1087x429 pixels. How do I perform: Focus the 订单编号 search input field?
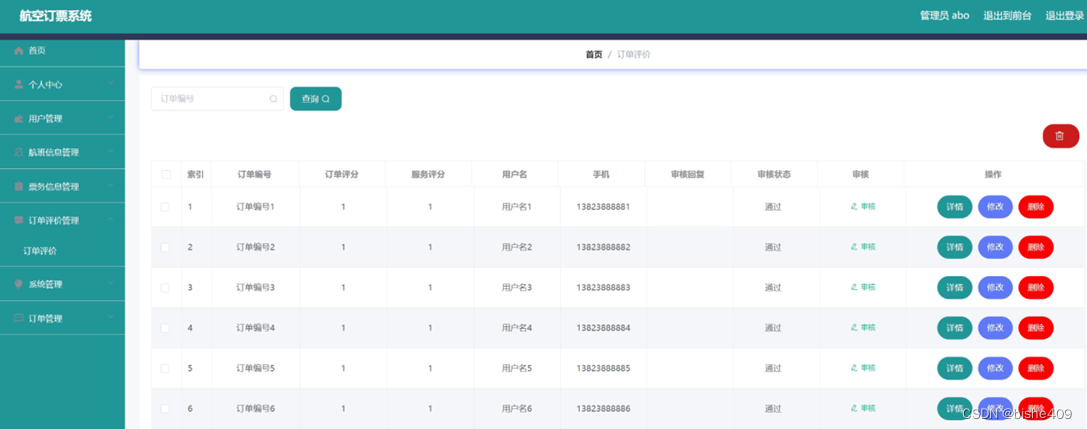pos(217,99)
